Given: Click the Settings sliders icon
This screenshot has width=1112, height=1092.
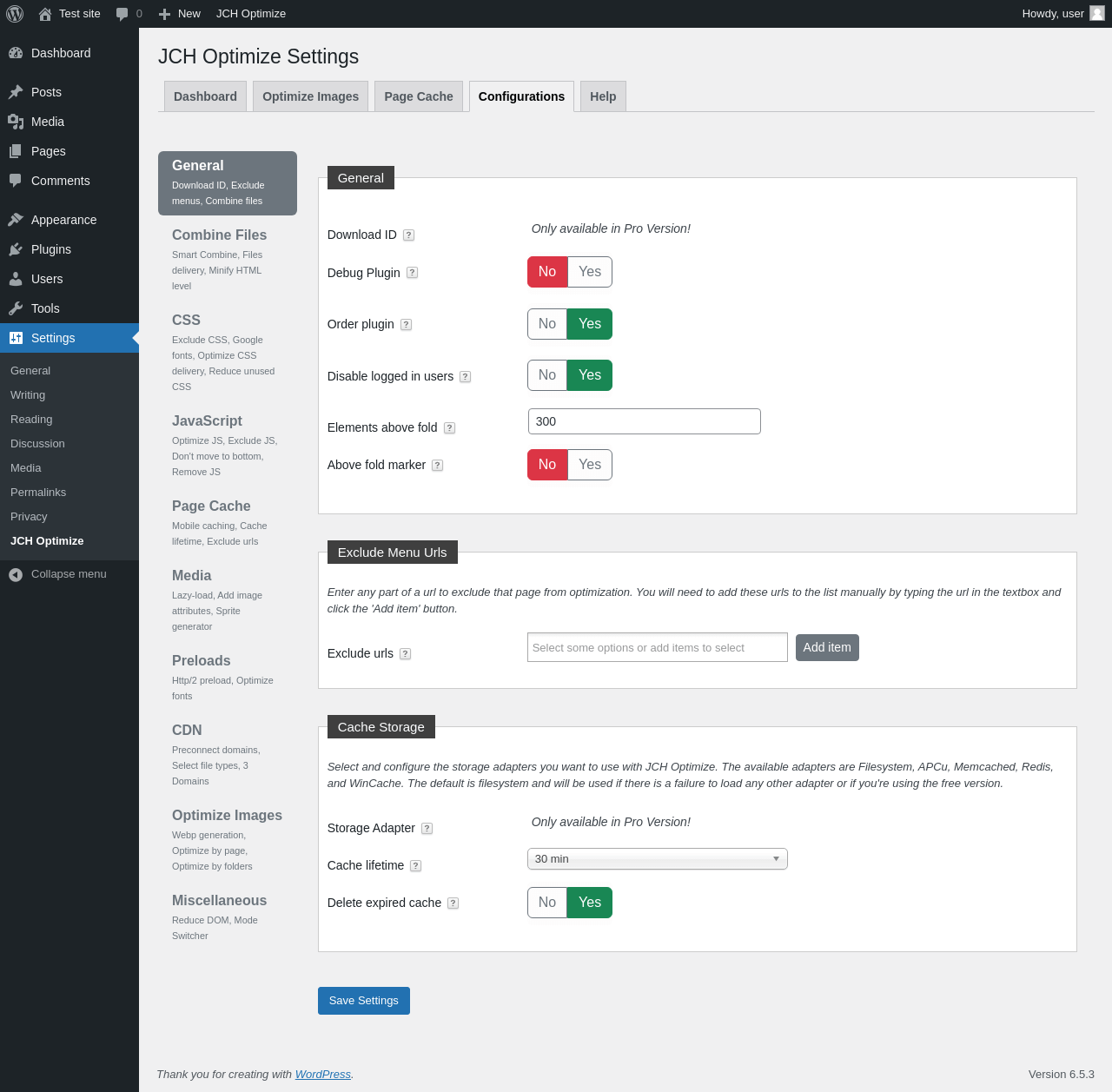Looking at the screenshot, I should 16,338.
